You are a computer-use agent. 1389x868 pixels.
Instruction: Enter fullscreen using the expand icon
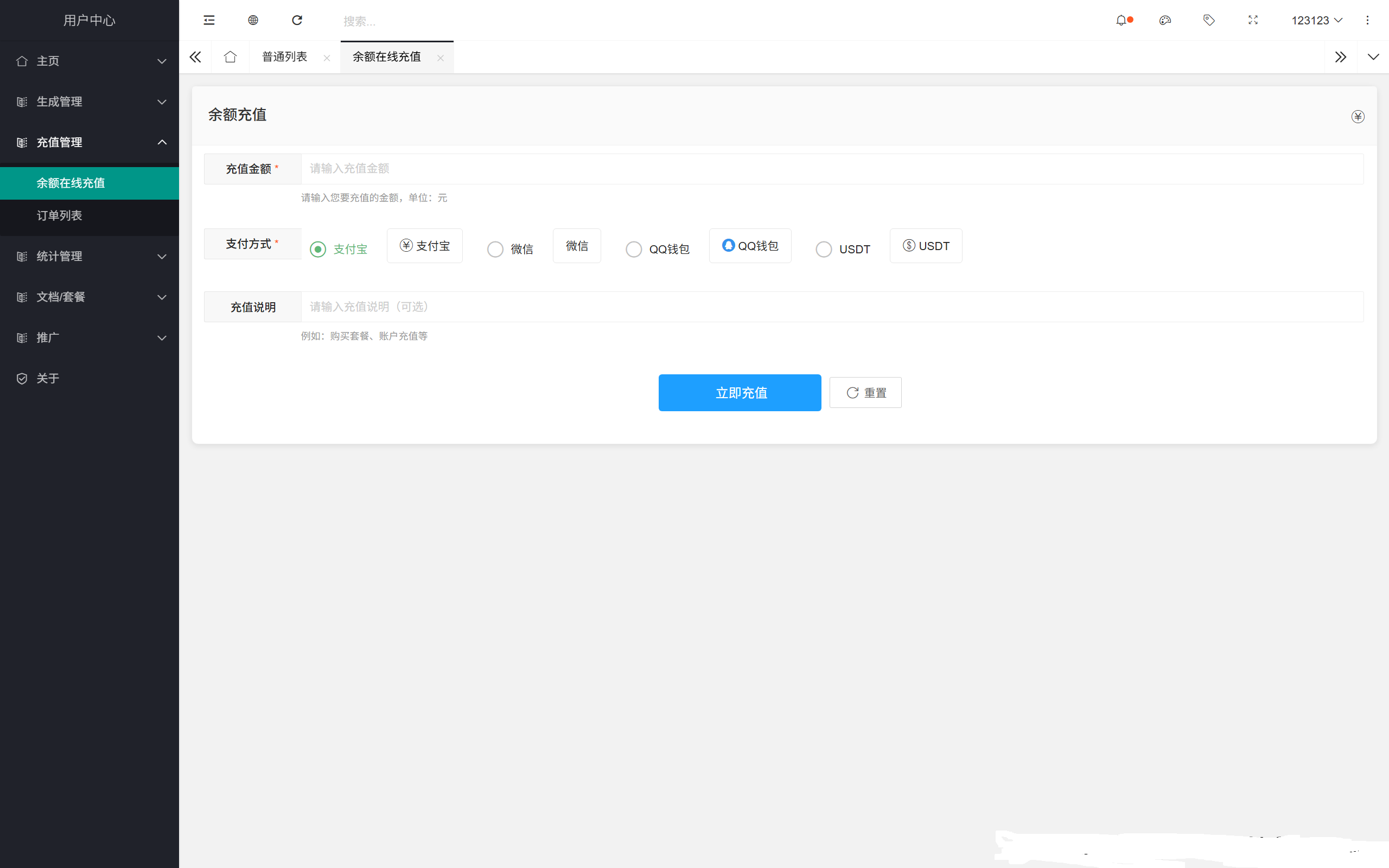coord(1253,21)
